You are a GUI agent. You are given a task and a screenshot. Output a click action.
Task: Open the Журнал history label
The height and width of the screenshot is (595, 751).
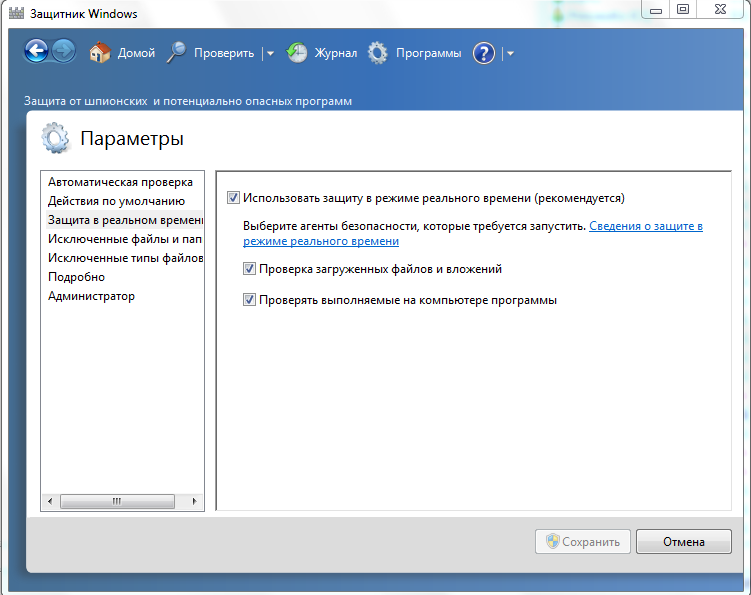(336, 53)
